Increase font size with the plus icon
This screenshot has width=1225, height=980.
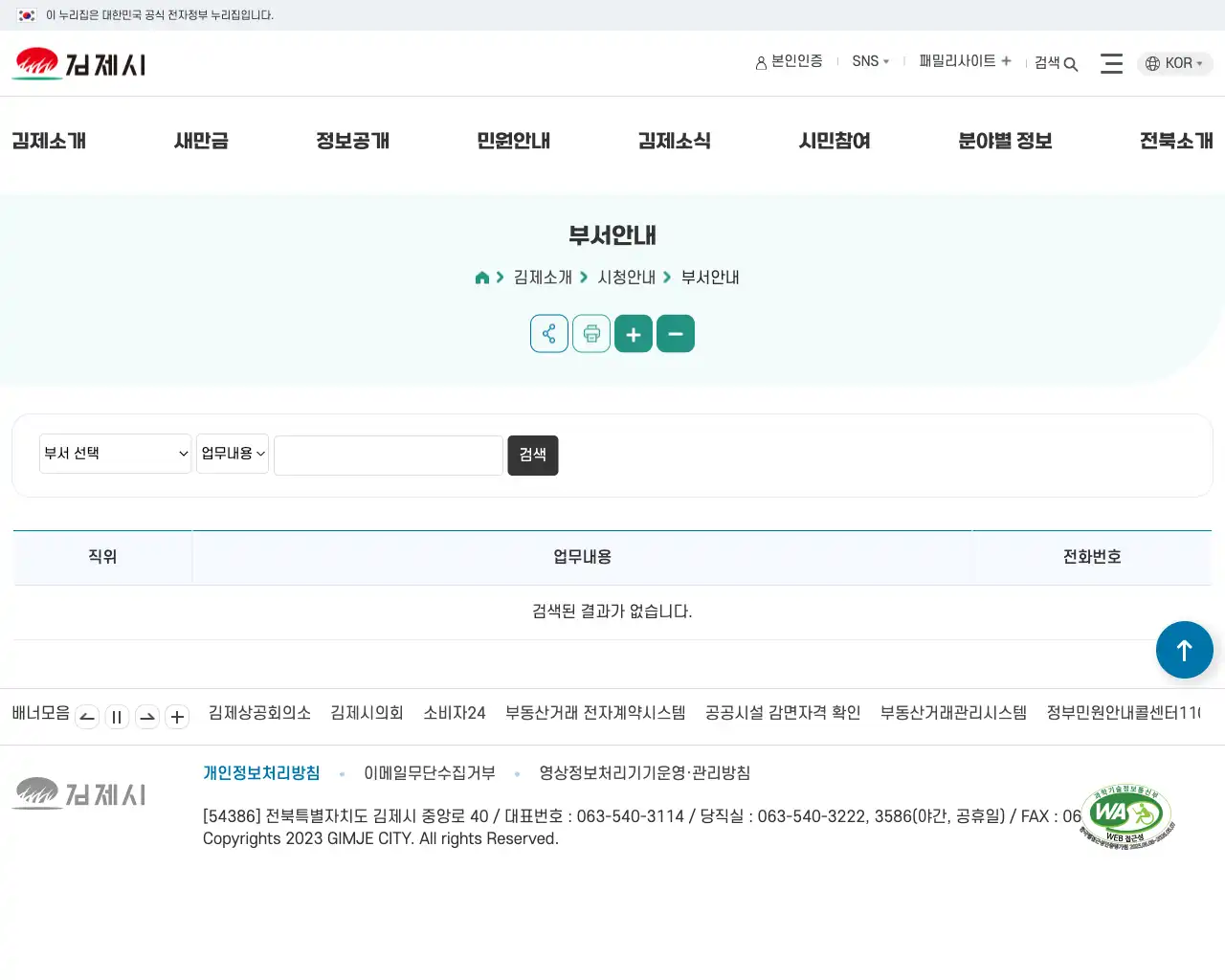coord(633,333)
